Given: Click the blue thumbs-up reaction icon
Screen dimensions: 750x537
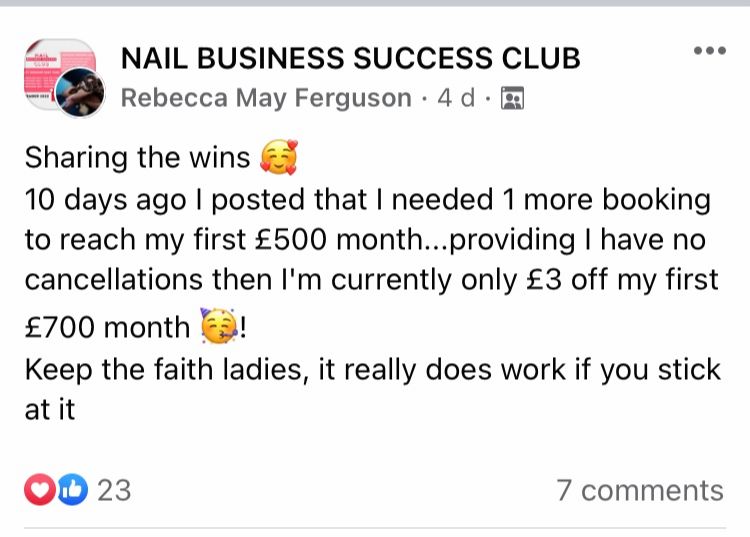Looking at the screenshot, I should pyautogui.click(x=72, y=490).
